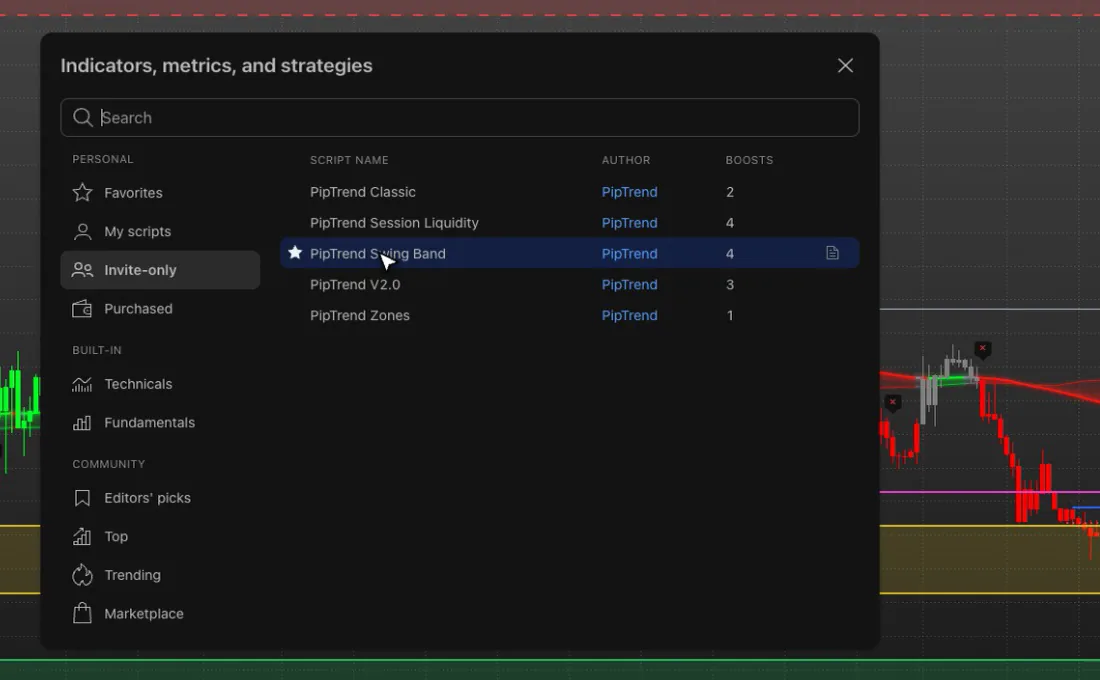Show Fundamentals built-in metrics

click(160, 422)
